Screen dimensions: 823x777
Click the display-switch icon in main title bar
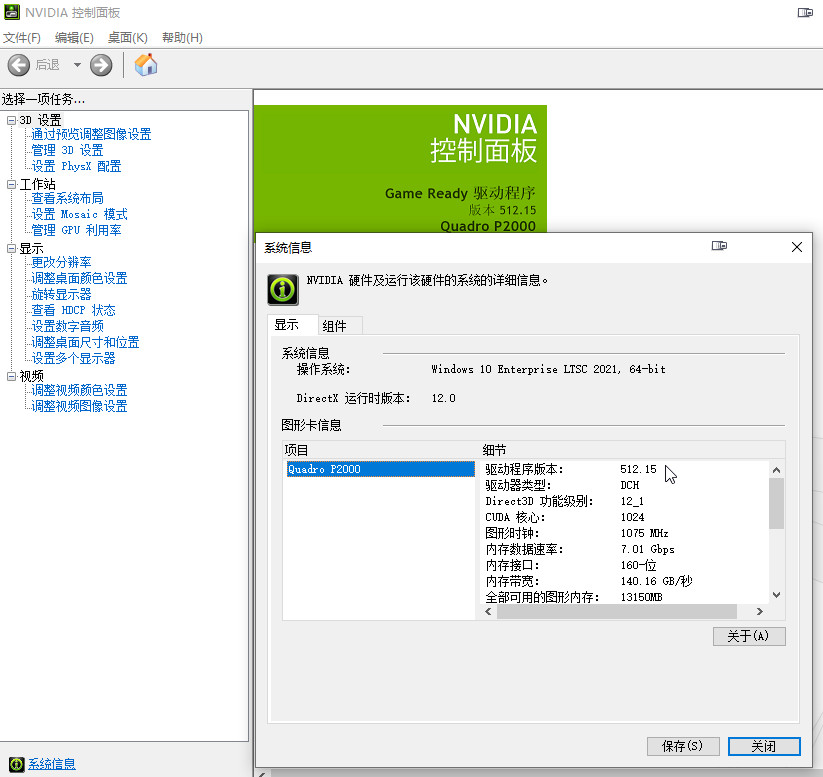[805, 12]
